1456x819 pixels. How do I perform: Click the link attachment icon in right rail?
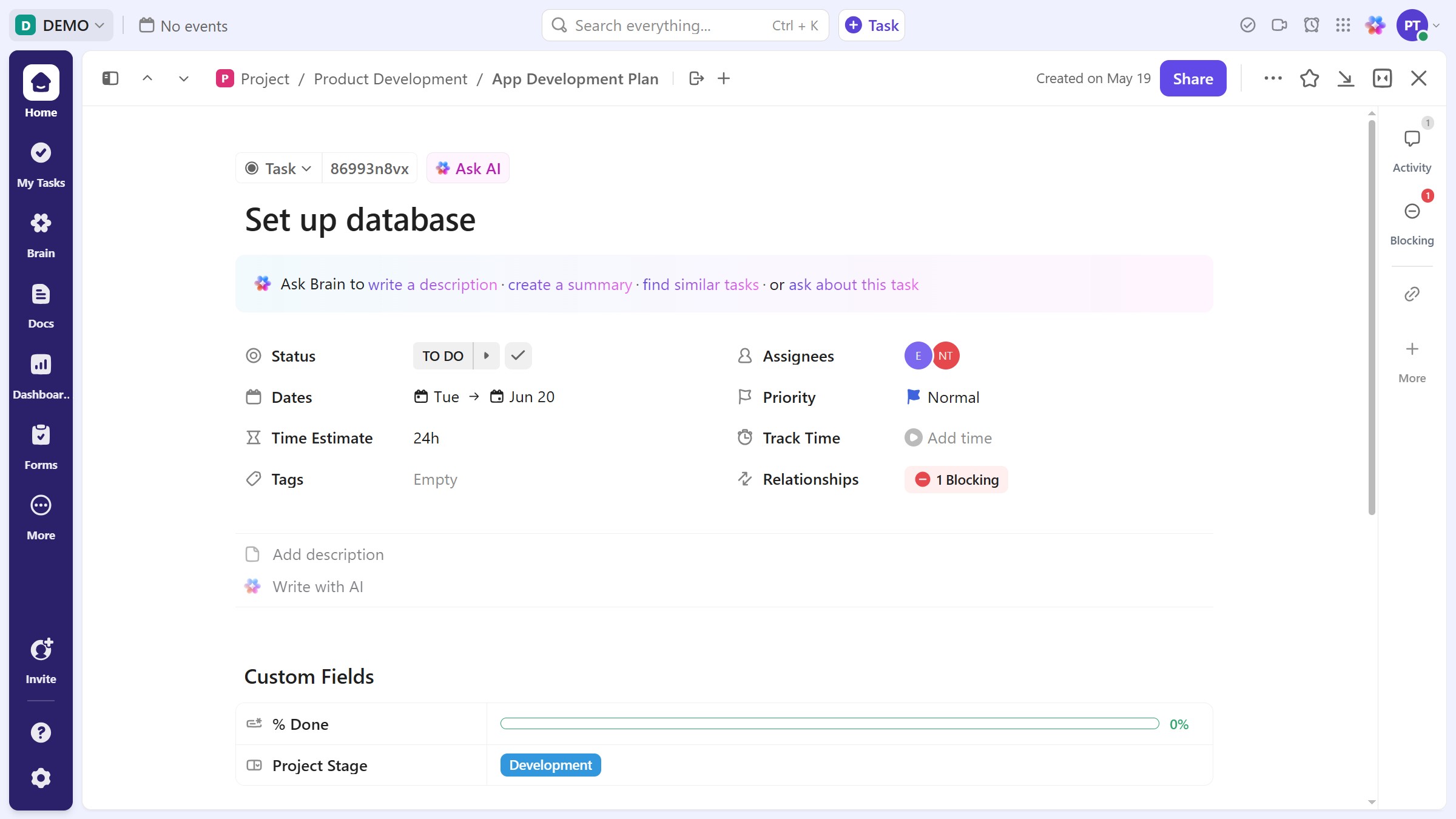[1412, 294]
